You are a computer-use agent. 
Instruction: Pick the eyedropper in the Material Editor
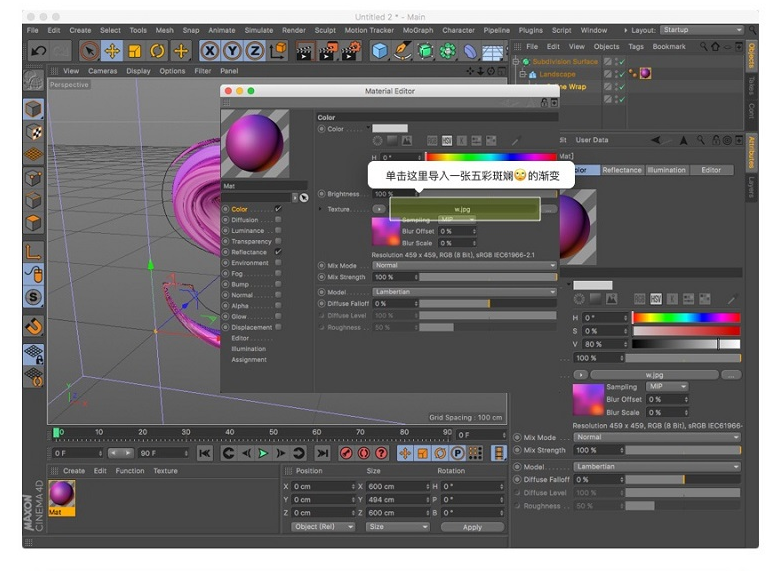coord(516,141)
